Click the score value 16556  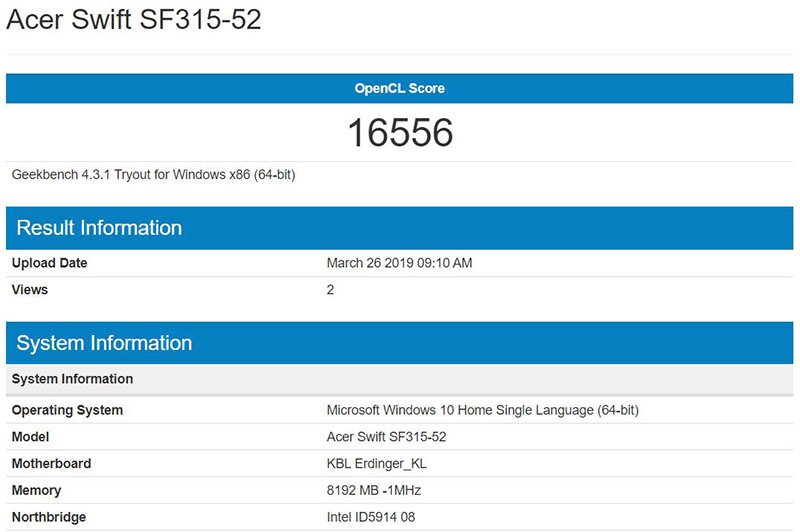400,133
